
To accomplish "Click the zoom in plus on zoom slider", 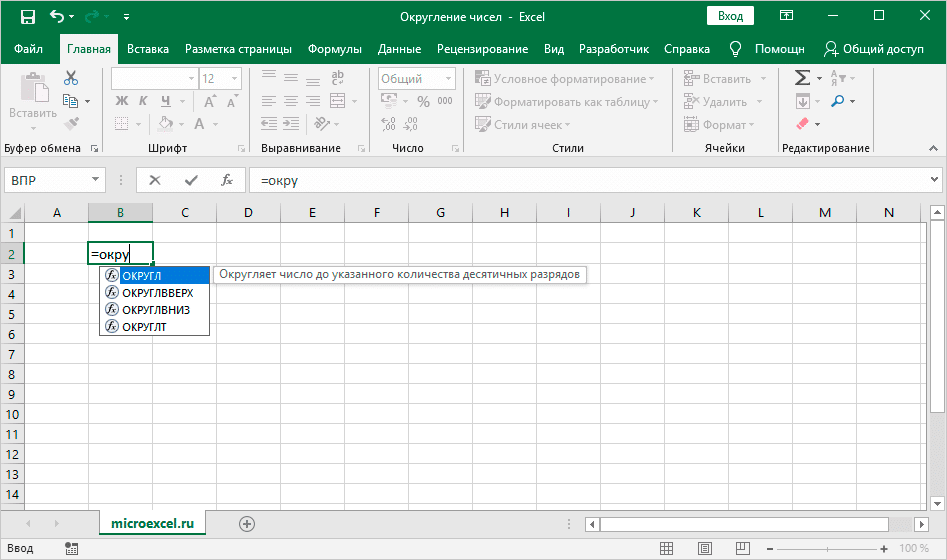I will (x=886, y=548).
